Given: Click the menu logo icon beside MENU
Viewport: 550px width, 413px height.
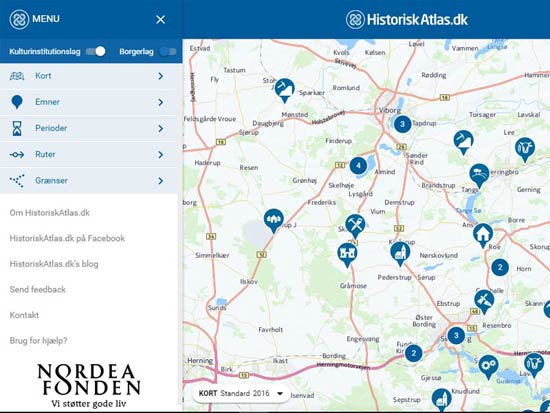Looking at the screenshot, I should click(x=19, y=19).
